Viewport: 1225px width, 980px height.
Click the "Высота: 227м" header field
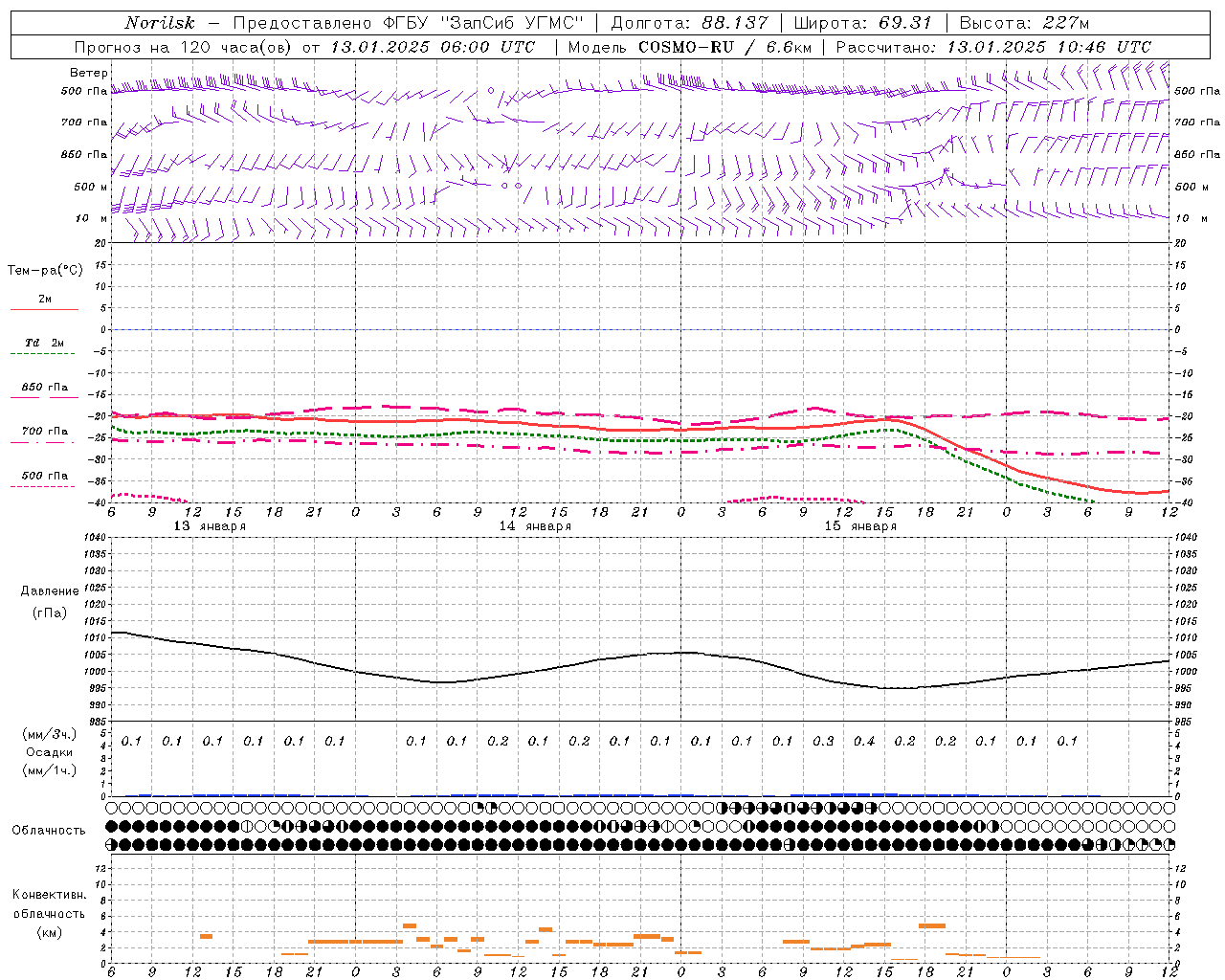pyautogui.click(x=1023, y=23)
